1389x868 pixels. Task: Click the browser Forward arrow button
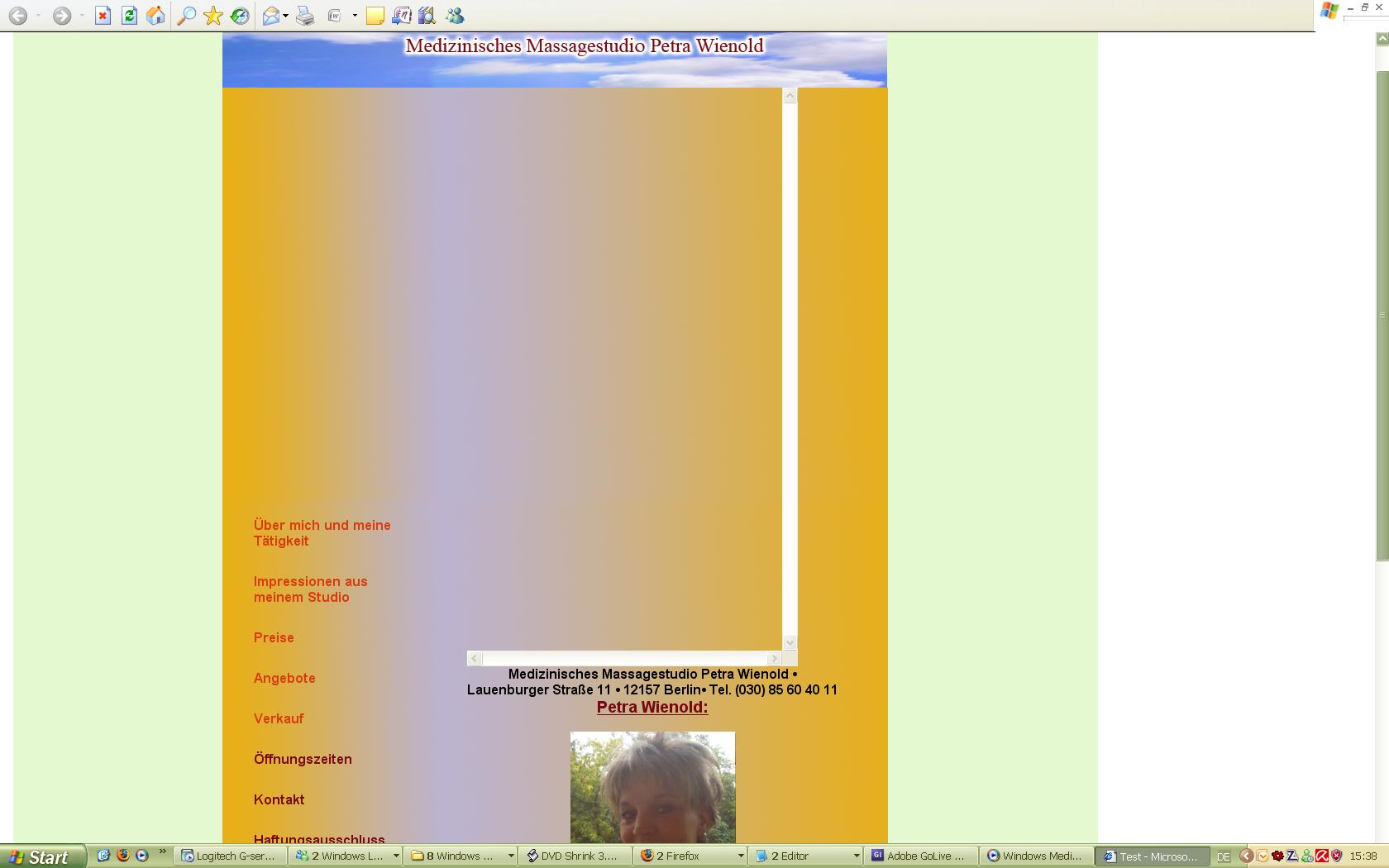point(61,16)
